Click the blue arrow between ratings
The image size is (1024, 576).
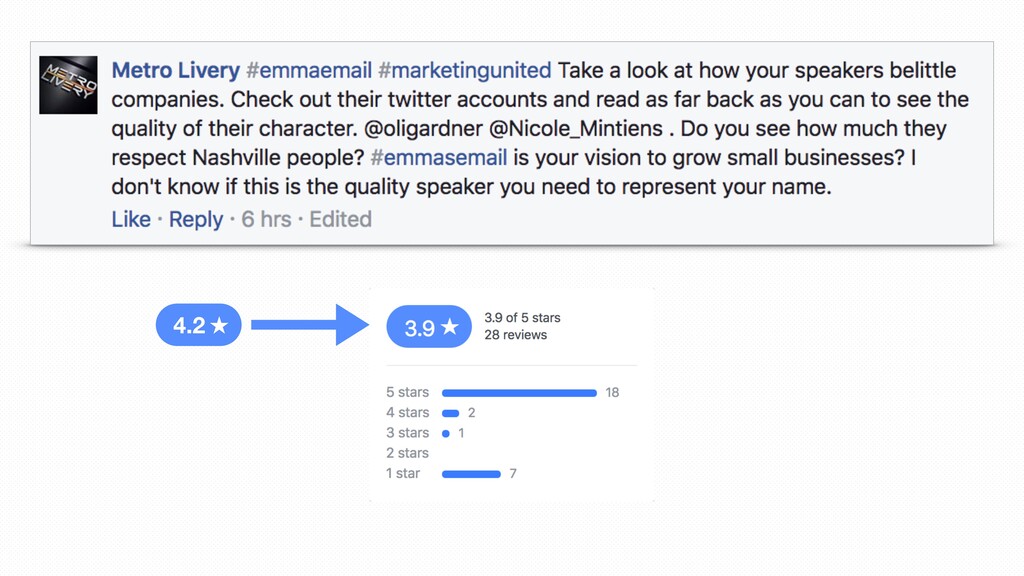(x=310, y=325)
